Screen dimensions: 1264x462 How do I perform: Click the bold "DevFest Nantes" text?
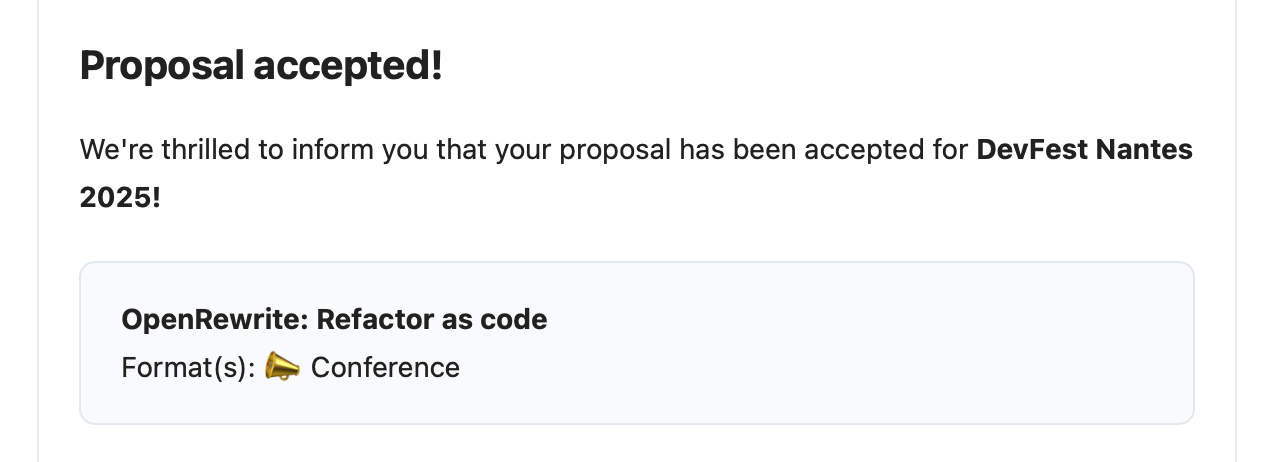point(1084,150)
